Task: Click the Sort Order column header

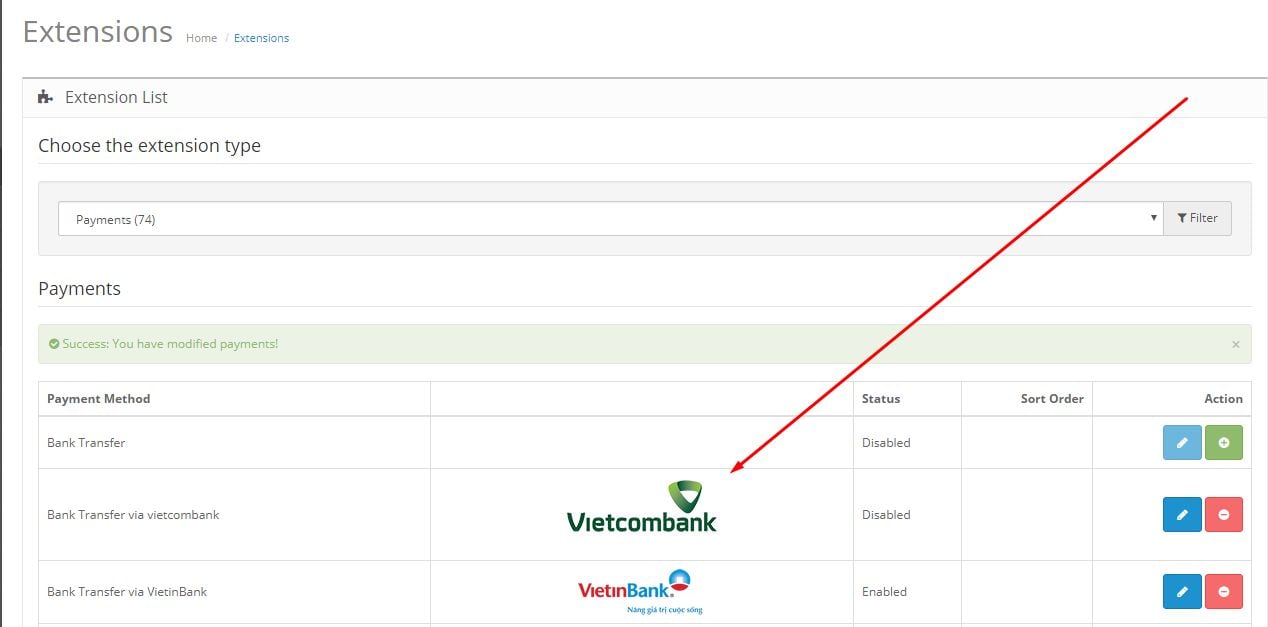Action: point(1052,398)
